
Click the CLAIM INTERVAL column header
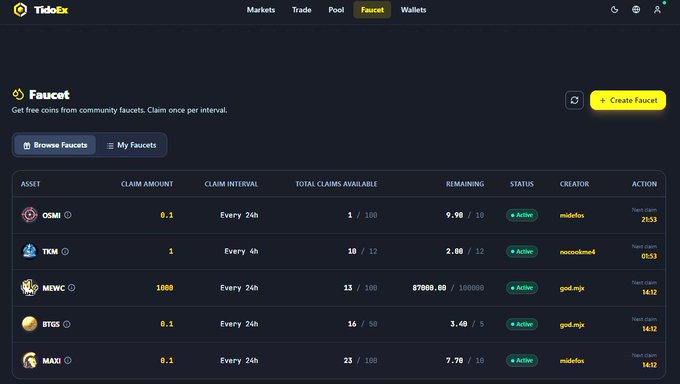pyautogui.click(x=231, y=184)
